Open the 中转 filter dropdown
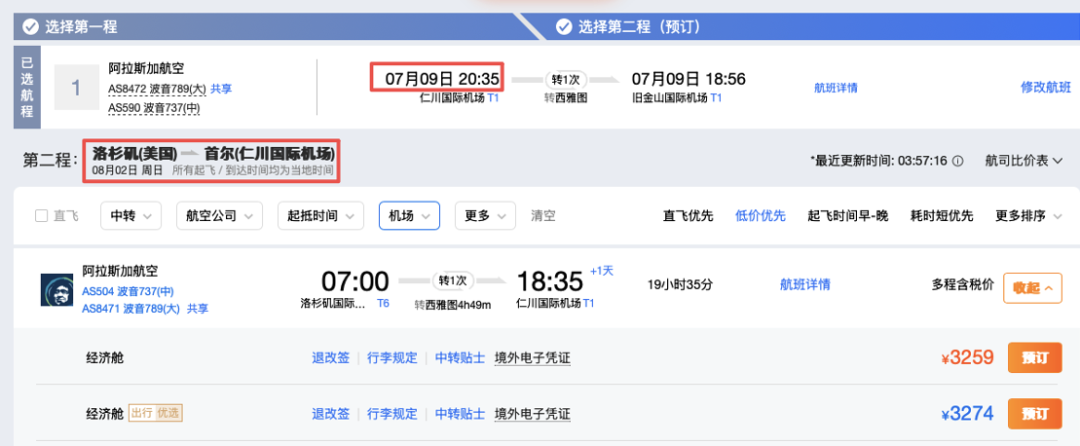 [x=131, y=215]
